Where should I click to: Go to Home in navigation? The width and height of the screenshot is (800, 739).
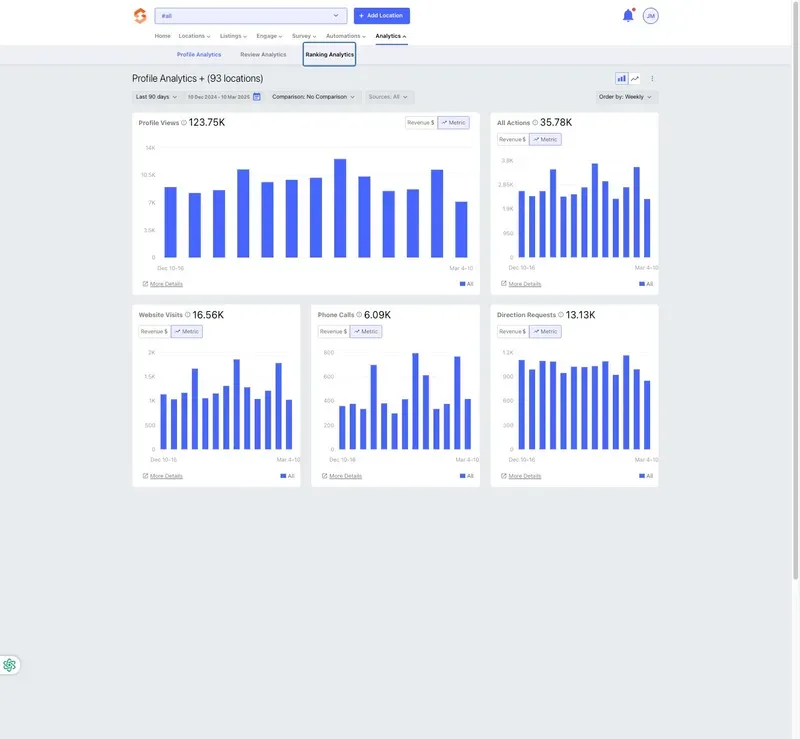click(163, 36)
